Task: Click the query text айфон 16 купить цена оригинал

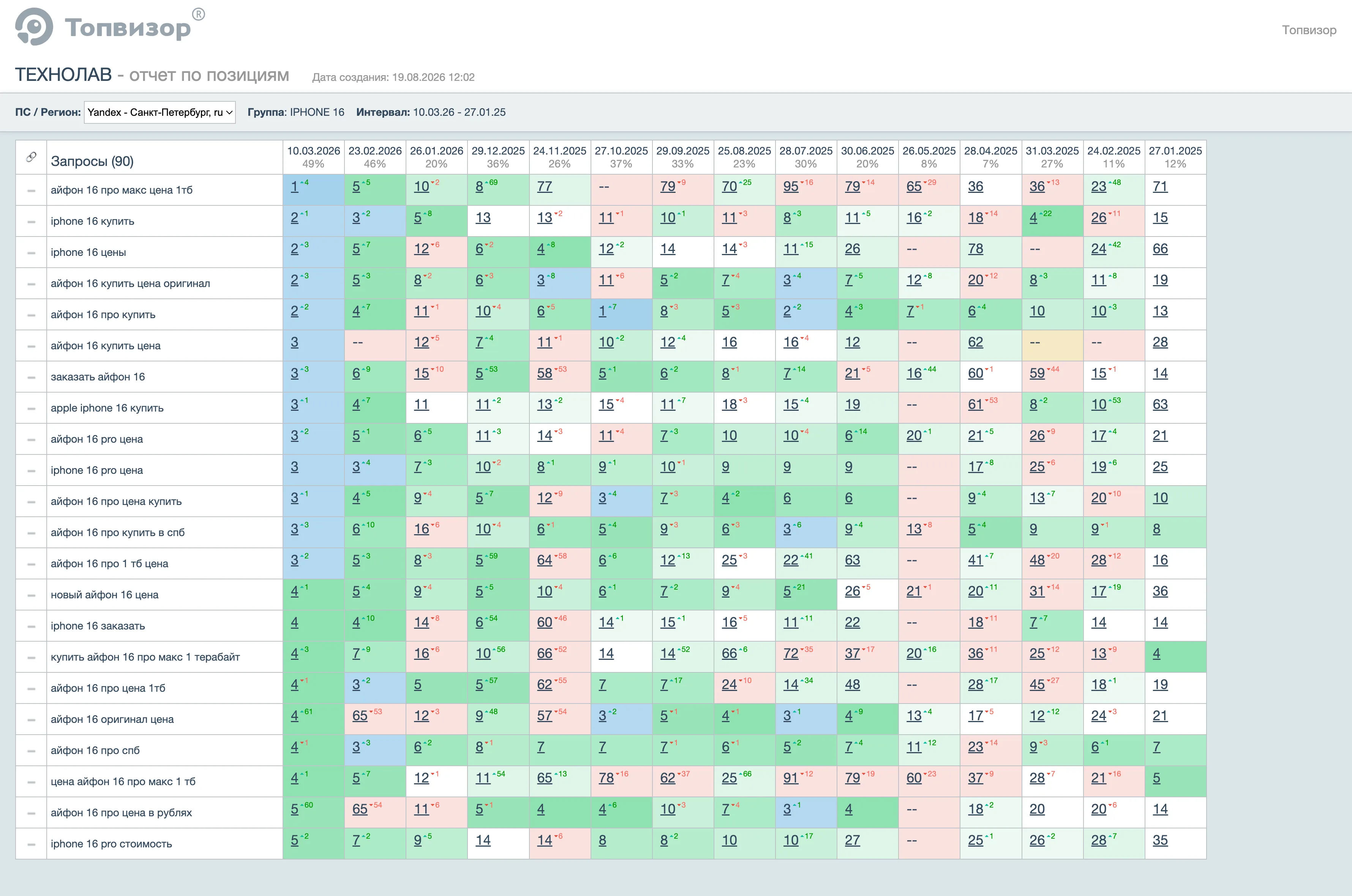Action: tap(130, 284)
